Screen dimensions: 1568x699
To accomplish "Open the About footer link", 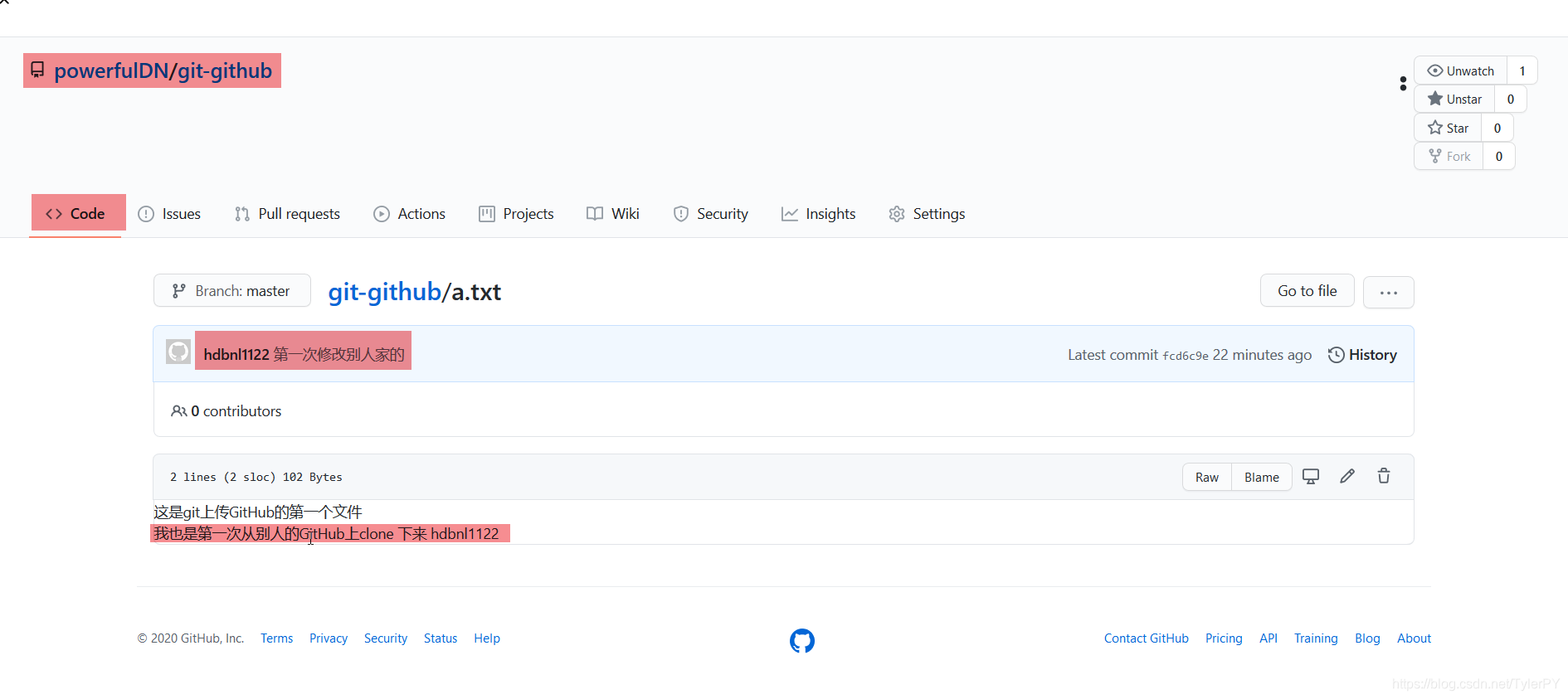I will coord(1414,638).
